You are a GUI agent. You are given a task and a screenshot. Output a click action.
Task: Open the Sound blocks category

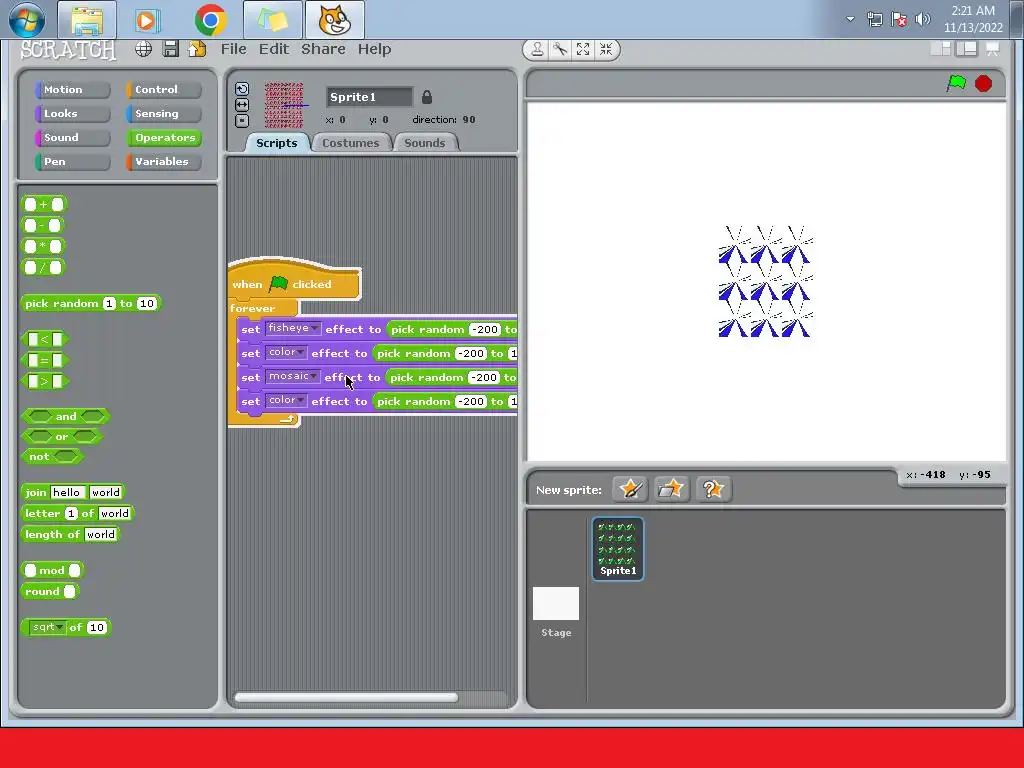click(72, 138)
